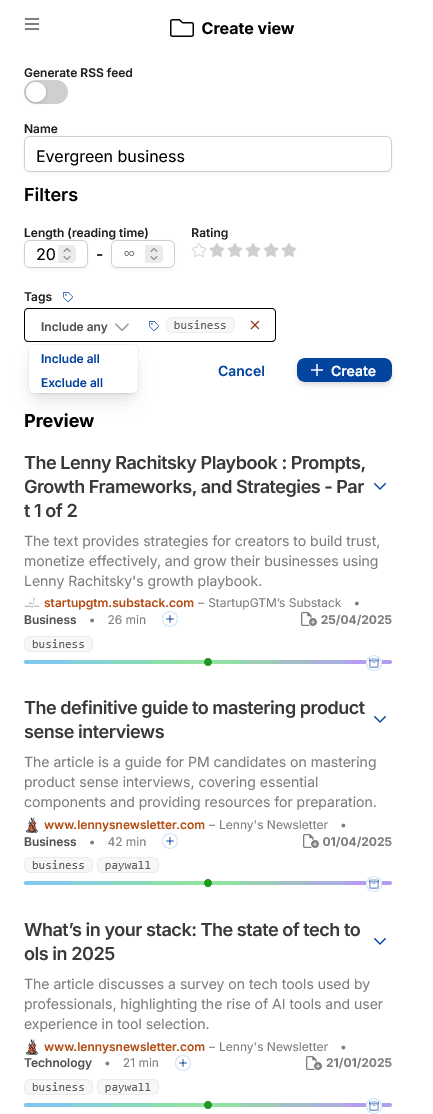Set rating filter to five stars

click(x=289, y=250)
